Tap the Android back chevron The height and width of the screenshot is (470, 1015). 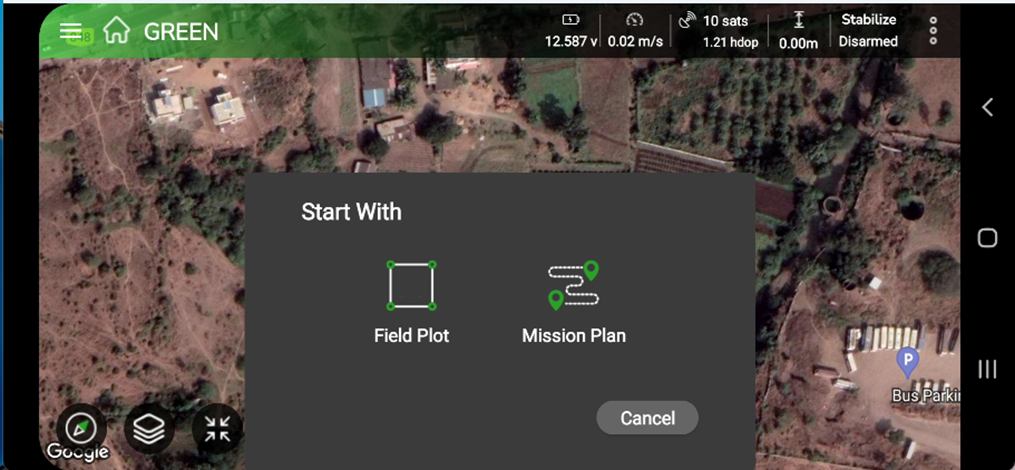tap(987, 107)
